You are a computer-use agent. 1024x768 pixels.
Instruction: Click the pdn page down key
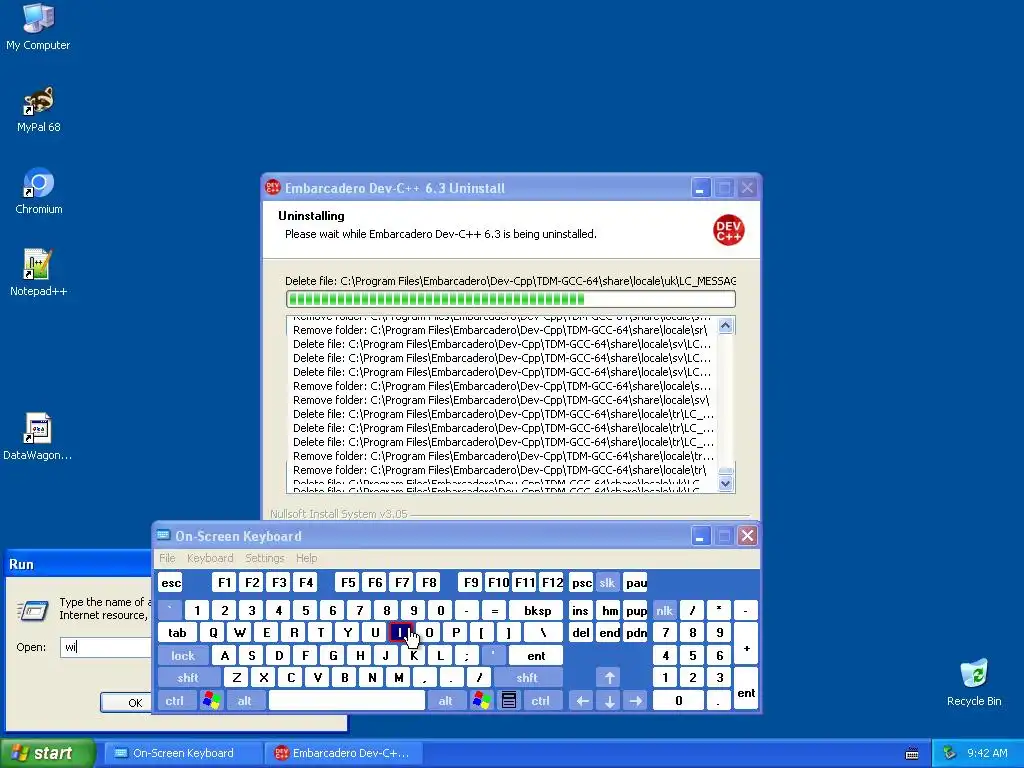click(636, 632)
